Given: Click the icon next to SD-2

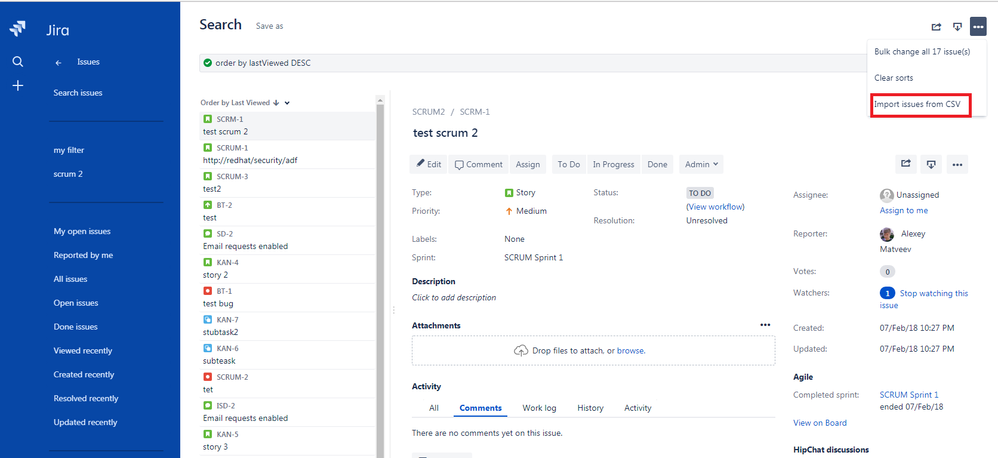Looking at the screenshot, I should [207, 233].
